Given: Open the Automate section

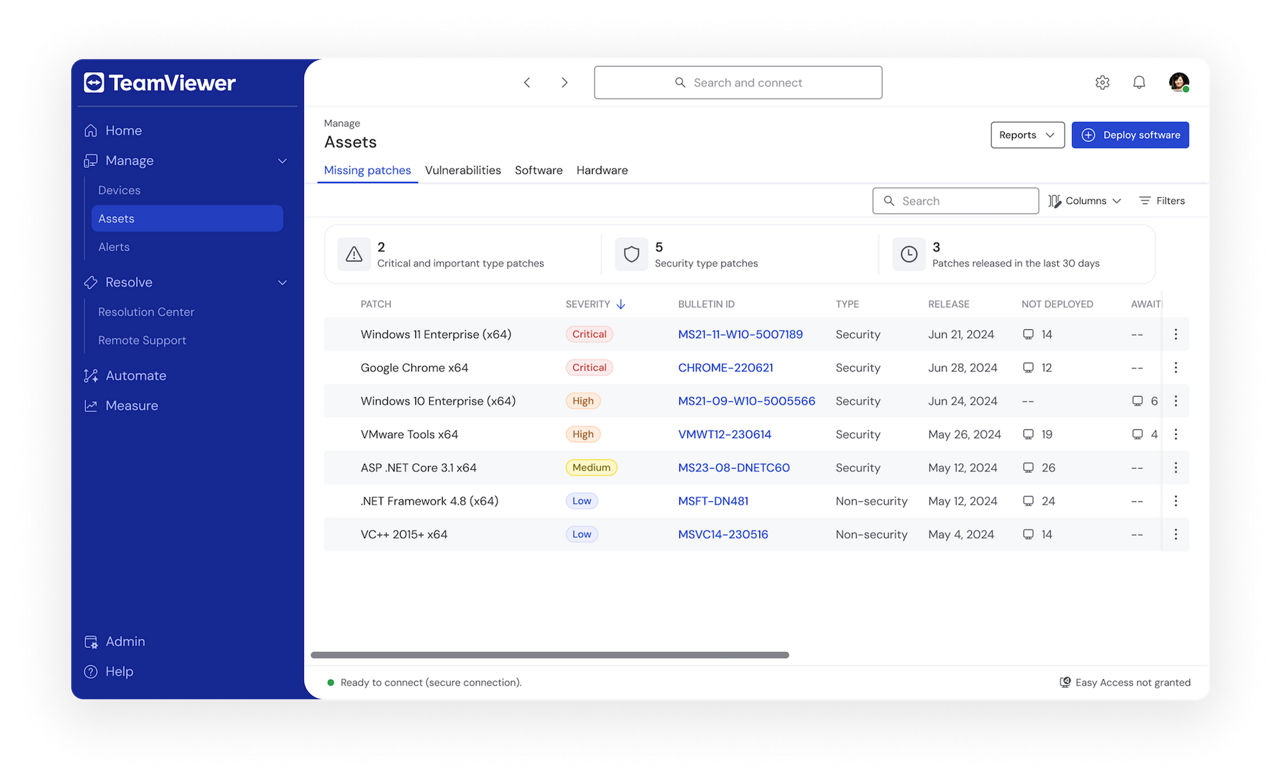Looking at the screenshot, I should click(x=125, y=376).
